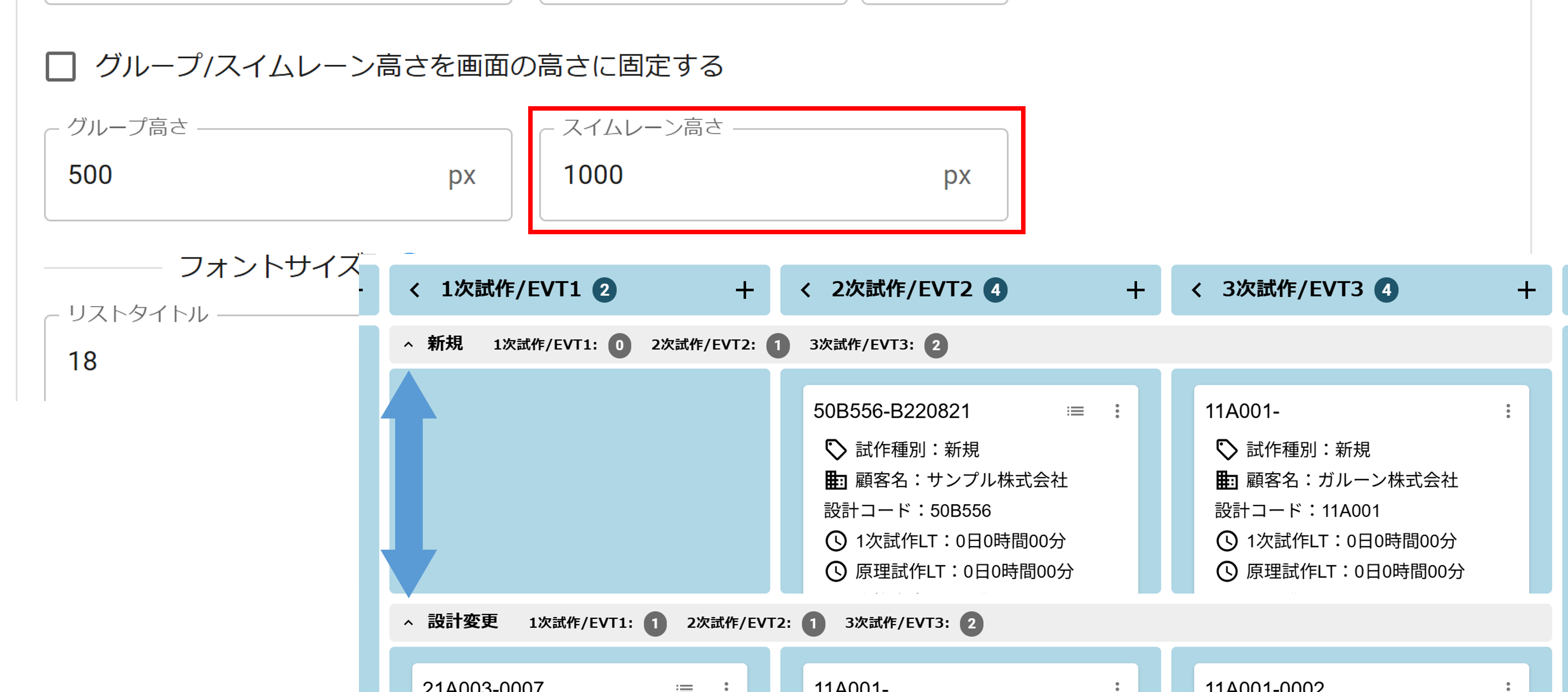Collapse the 新規 swimlane

(409, 345)
